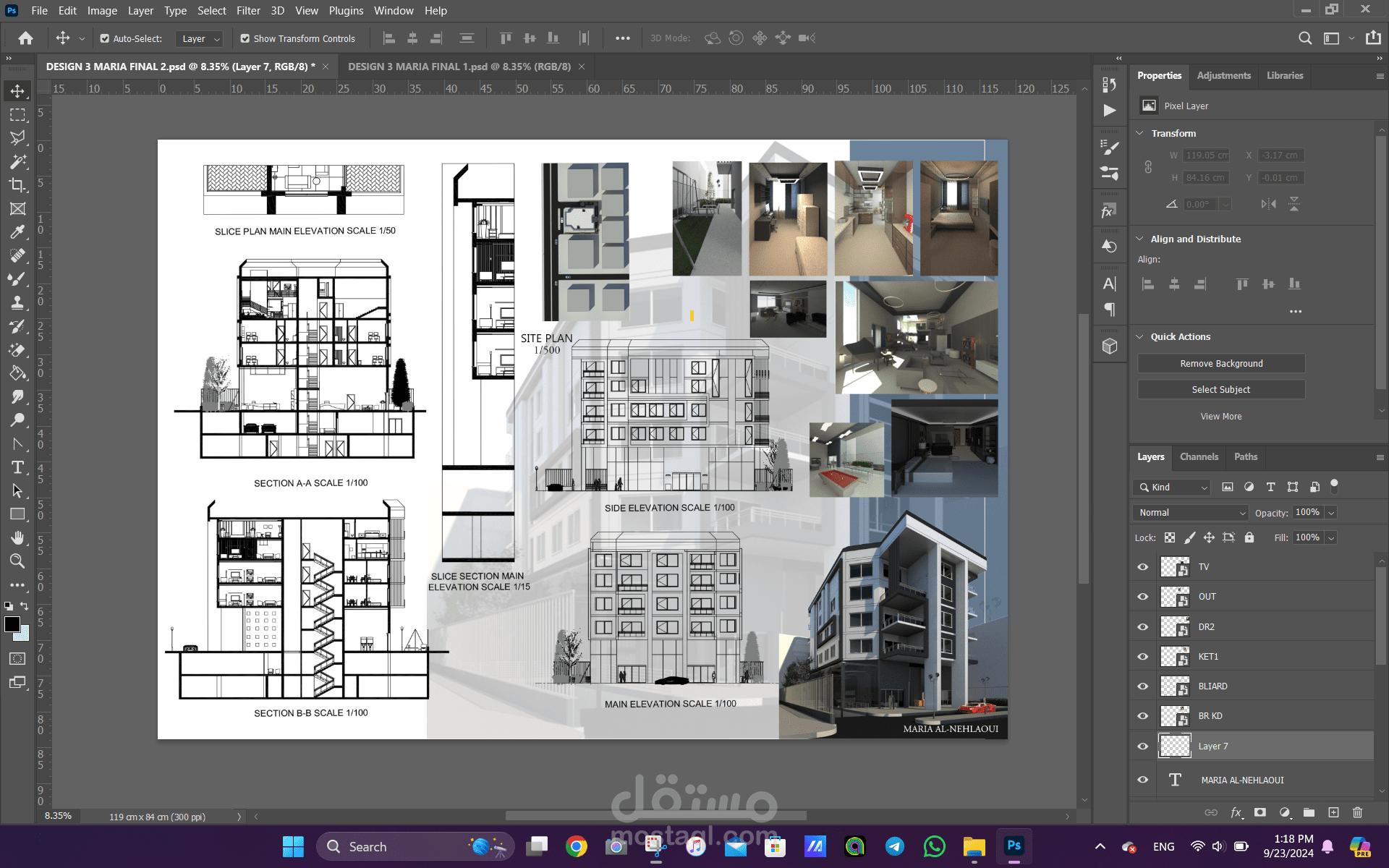Hide the BLIARD layer
Viewport: 1389px width, 868px height.
click(x=1143, y=686)
